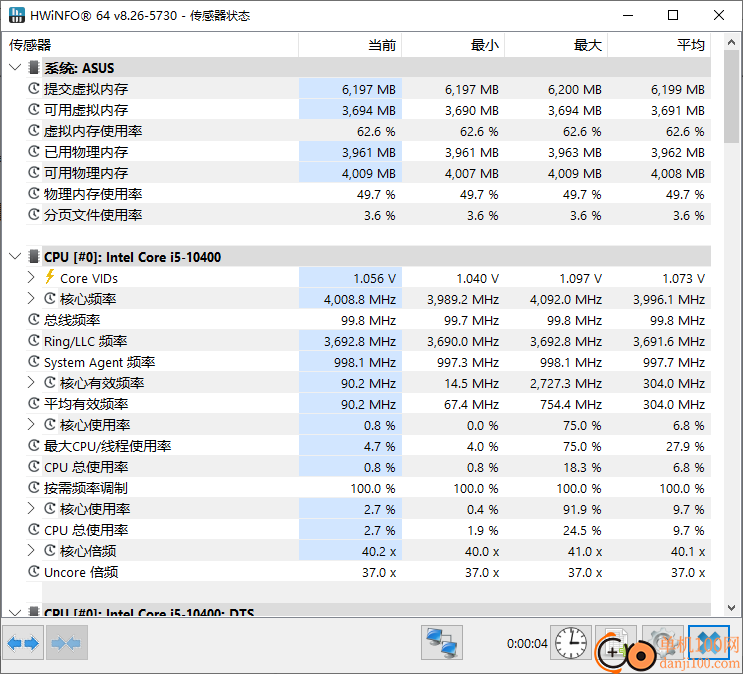
Task: Click the clock icon beside 提交虚拟内存
Action: tap(34, 88)
